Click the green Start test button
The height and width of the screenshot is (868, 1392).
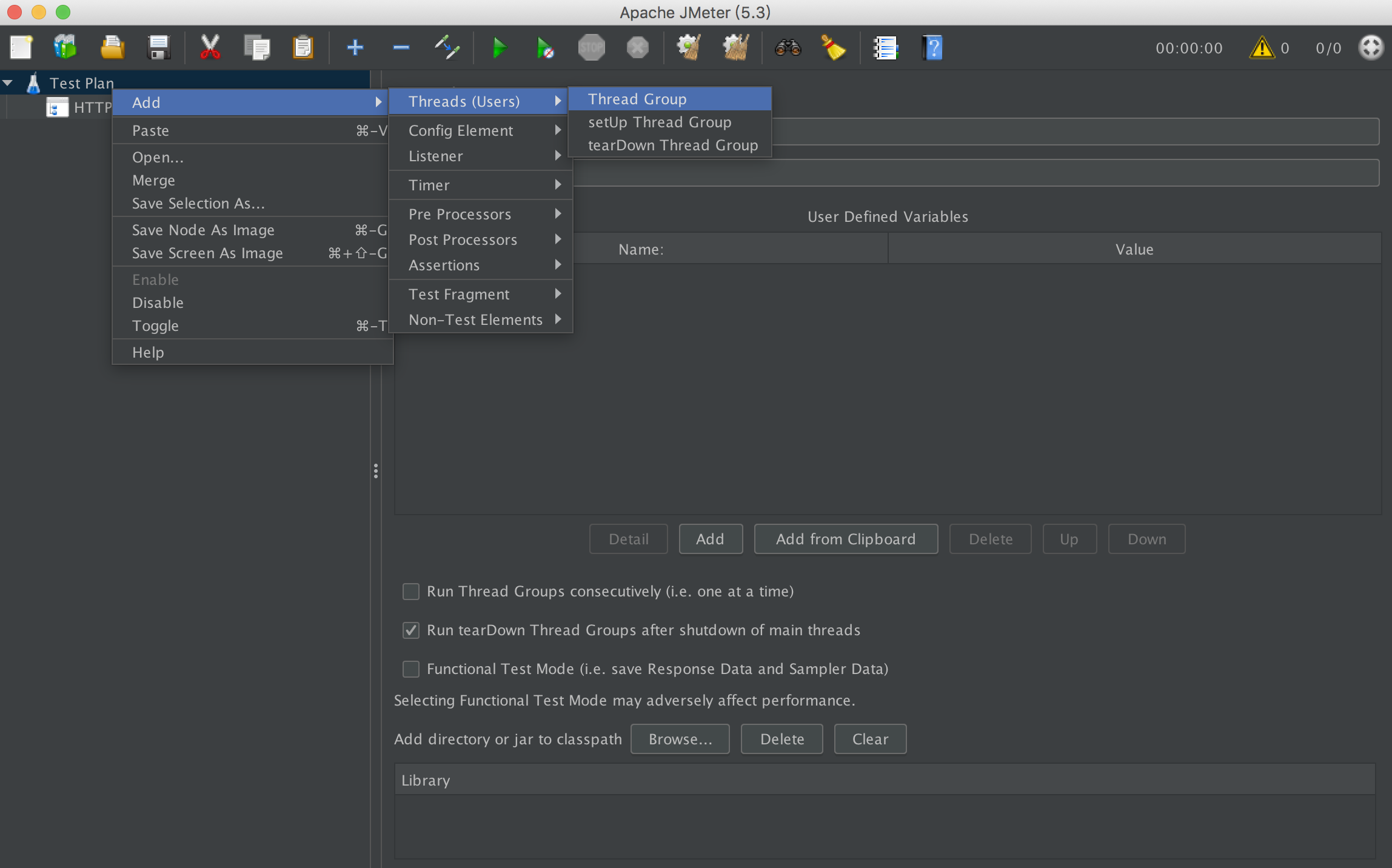pos(499,48)
